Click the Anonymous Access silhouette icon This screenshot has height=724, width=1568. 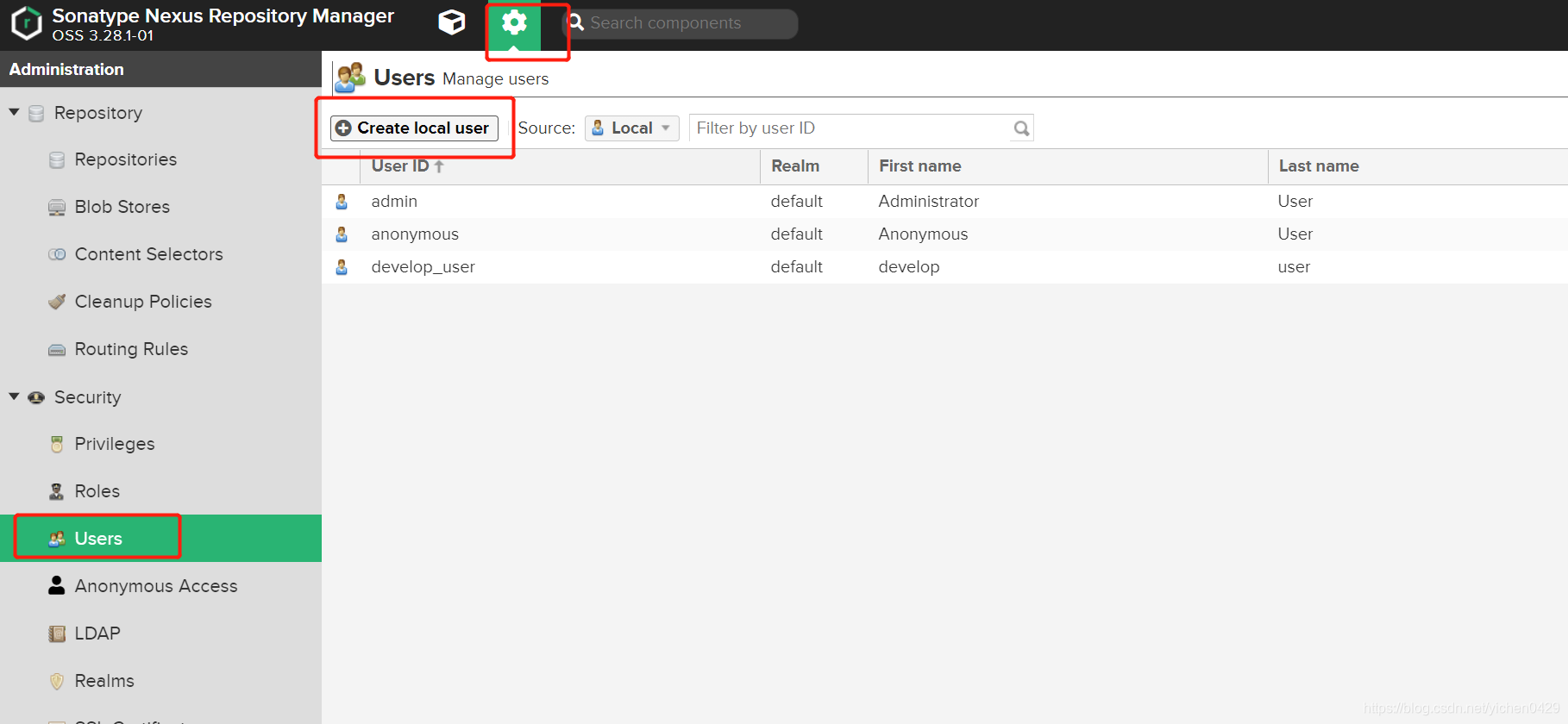pyautogui.click(x=57, y=586)
